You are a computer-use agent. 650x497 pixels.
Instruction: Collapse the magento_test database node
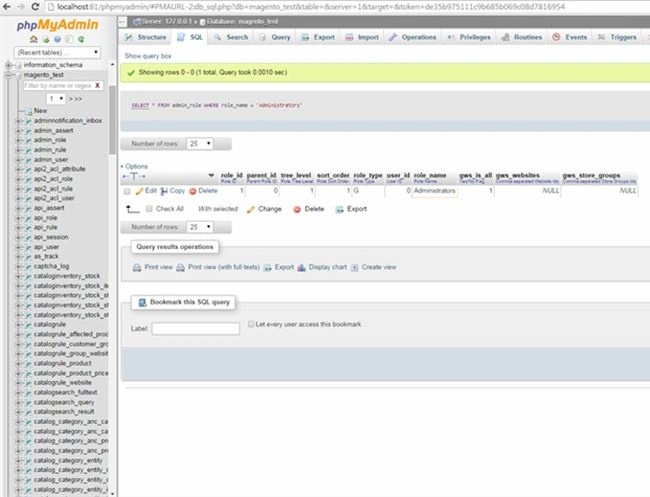pyautogui.click(x=8, y=75)
